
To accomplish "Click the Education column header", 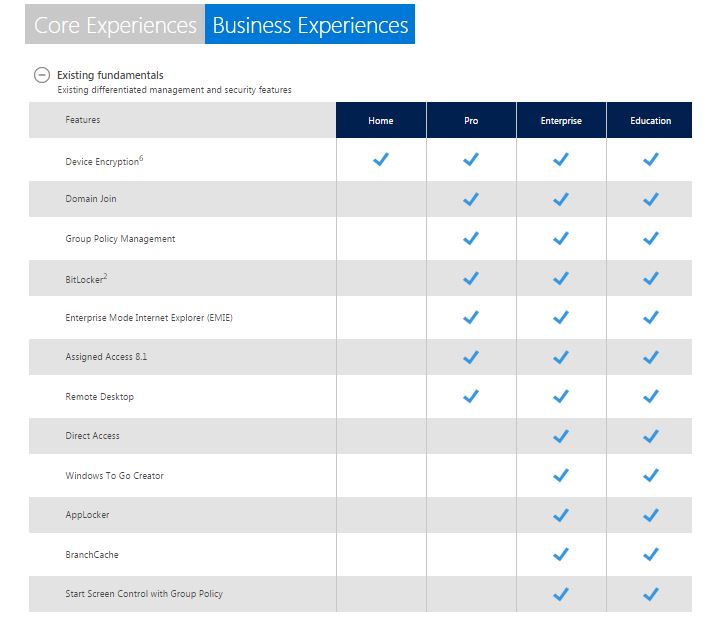I will [x=650, y=120].
